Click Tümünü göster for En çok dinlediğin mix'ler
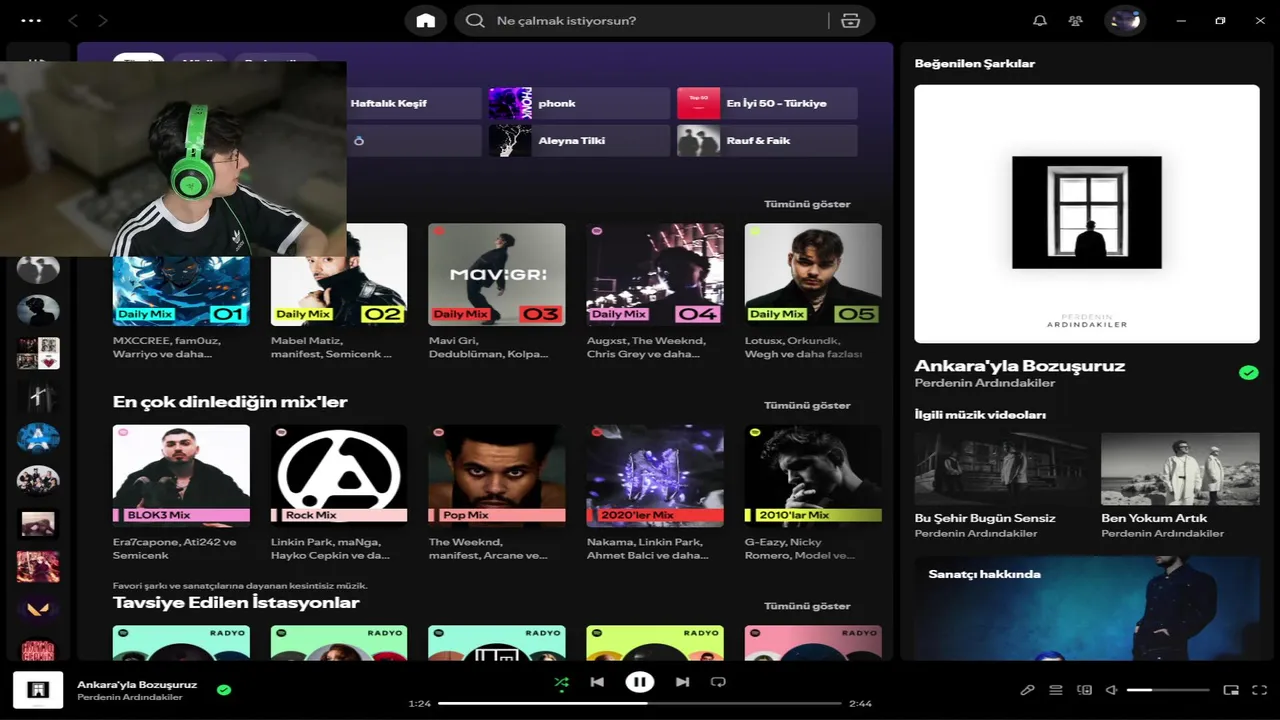1280x720 pixels. click(807, 405)
